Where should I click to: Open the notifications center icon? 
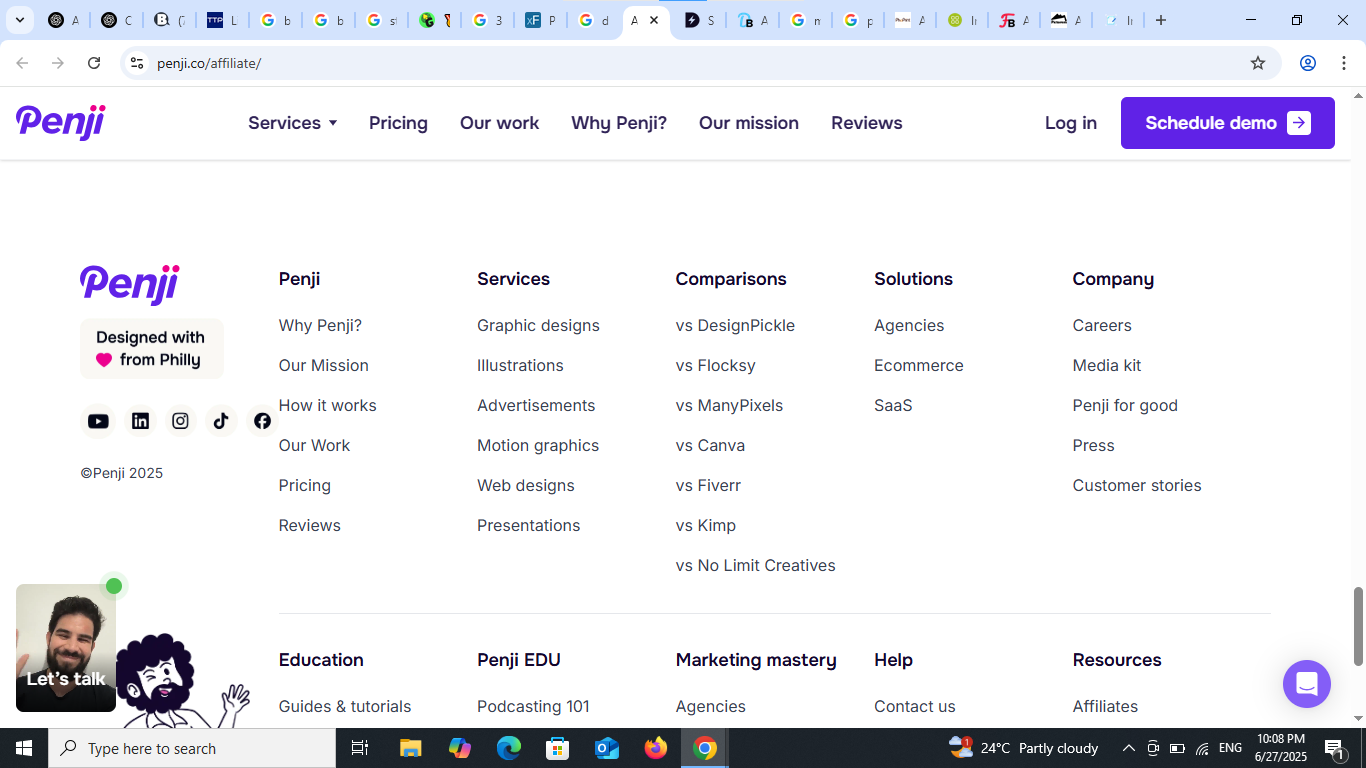tap(1334, 748)
